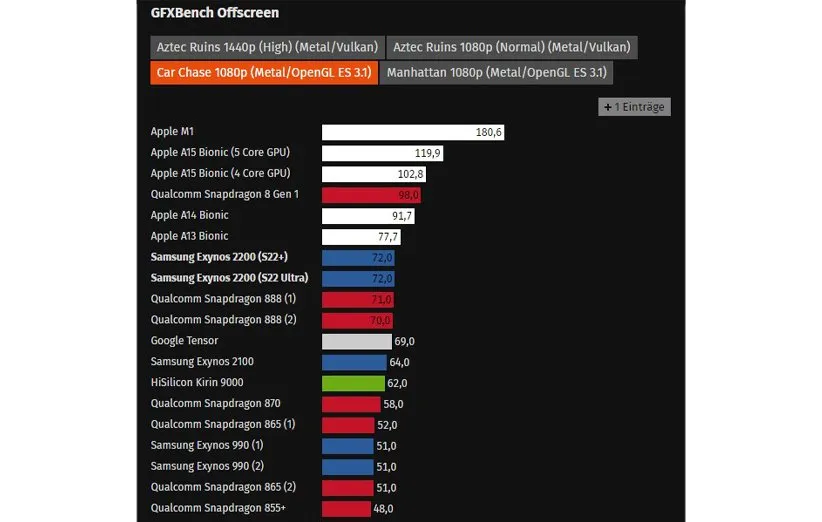Select Aztec Ruins 1080p (Normal) tab
822x522 pixels.
click(x=511, y=47)
